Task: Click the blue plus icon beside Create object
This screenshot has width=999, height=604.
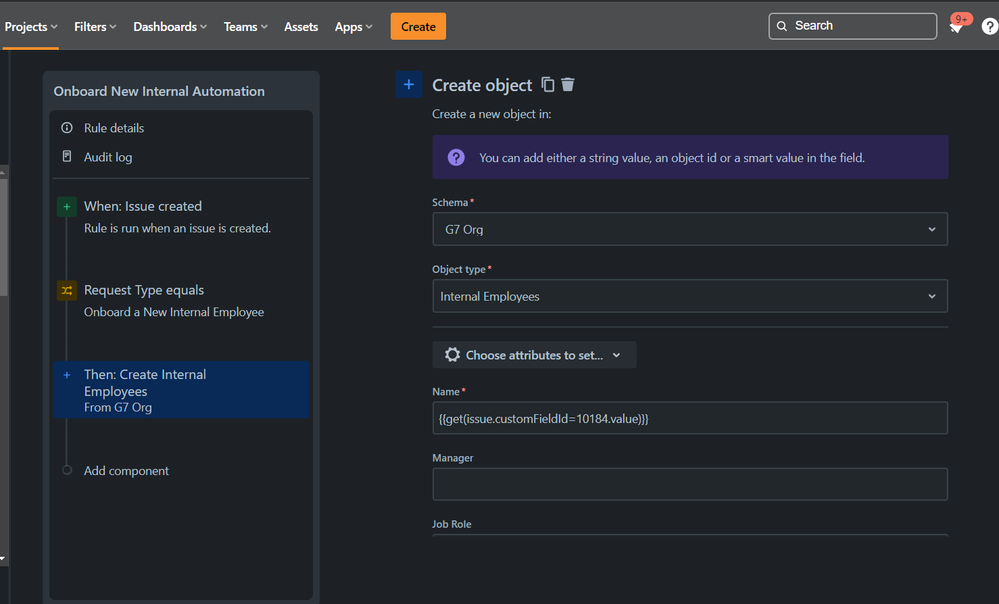Action: (408, 85)
